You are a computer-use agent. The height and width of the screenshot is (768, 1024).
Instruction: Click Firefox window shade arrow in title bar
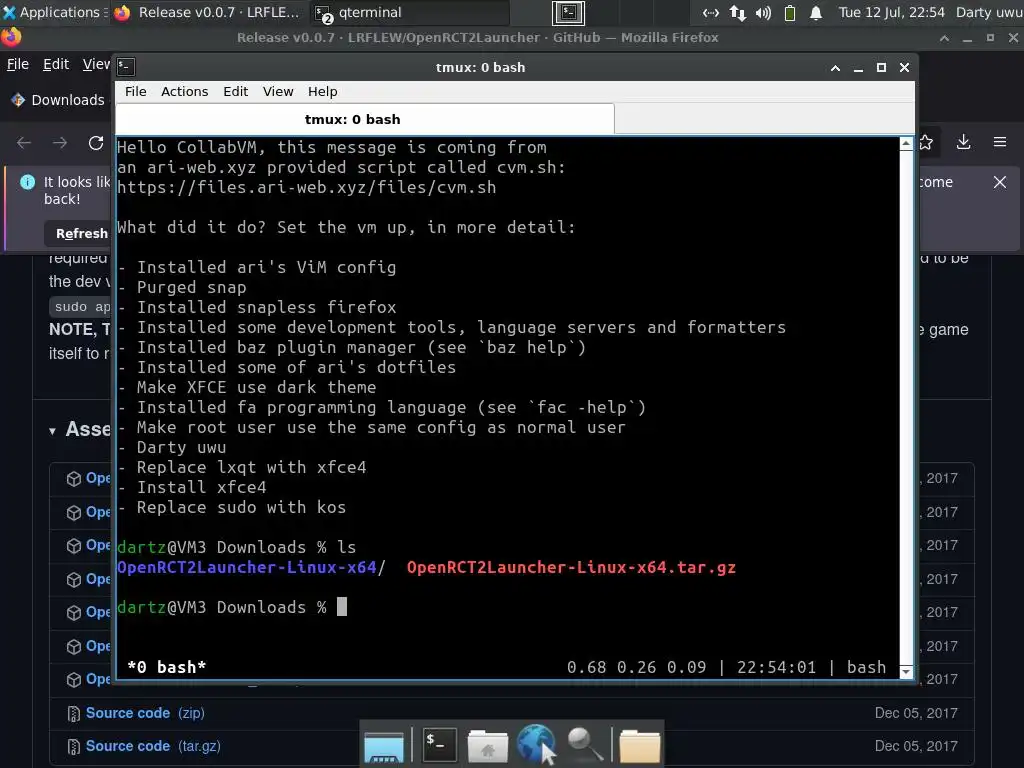pos(944,38)
